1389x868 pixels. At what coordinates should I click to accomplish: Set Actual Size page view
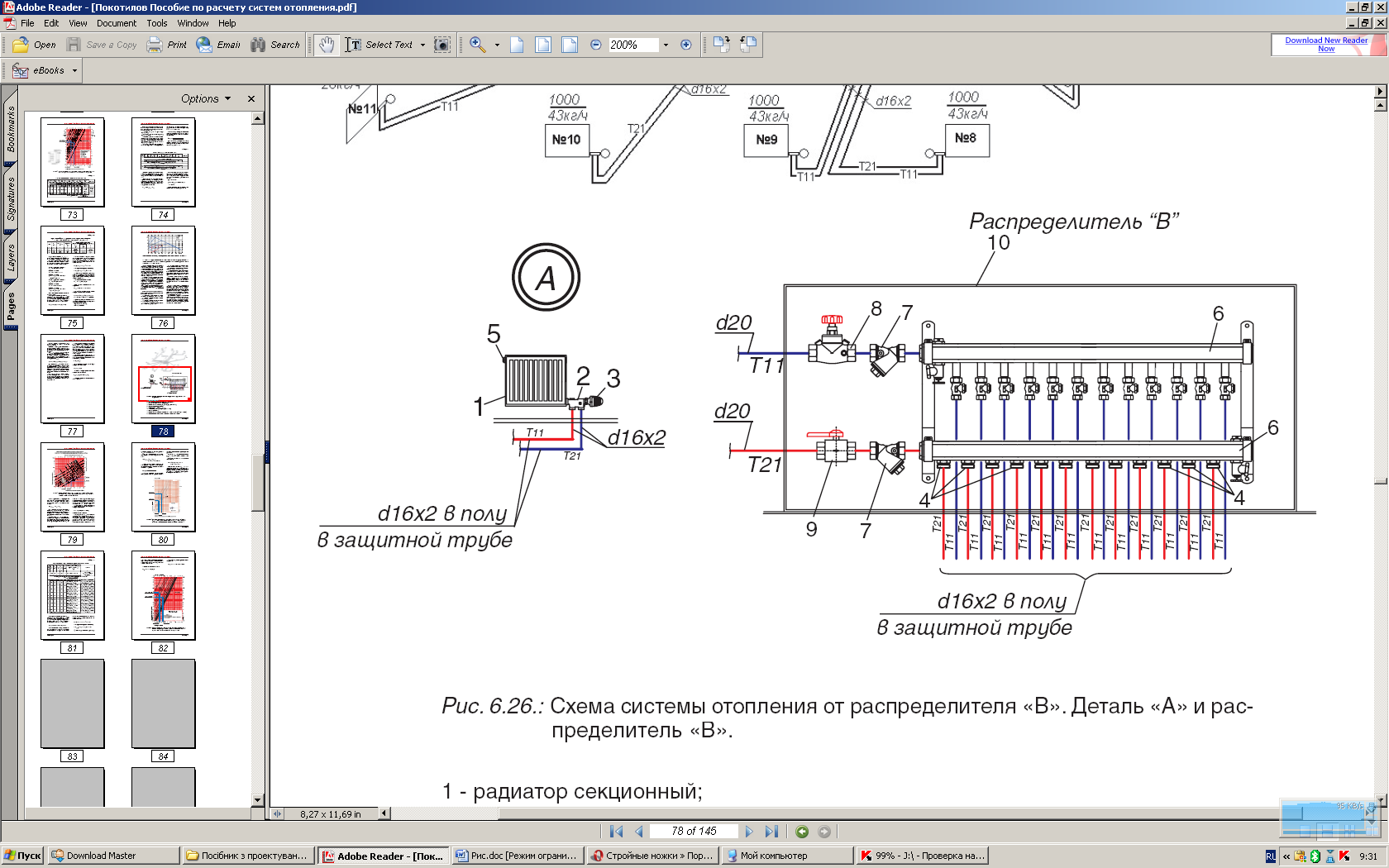point(517,45)
